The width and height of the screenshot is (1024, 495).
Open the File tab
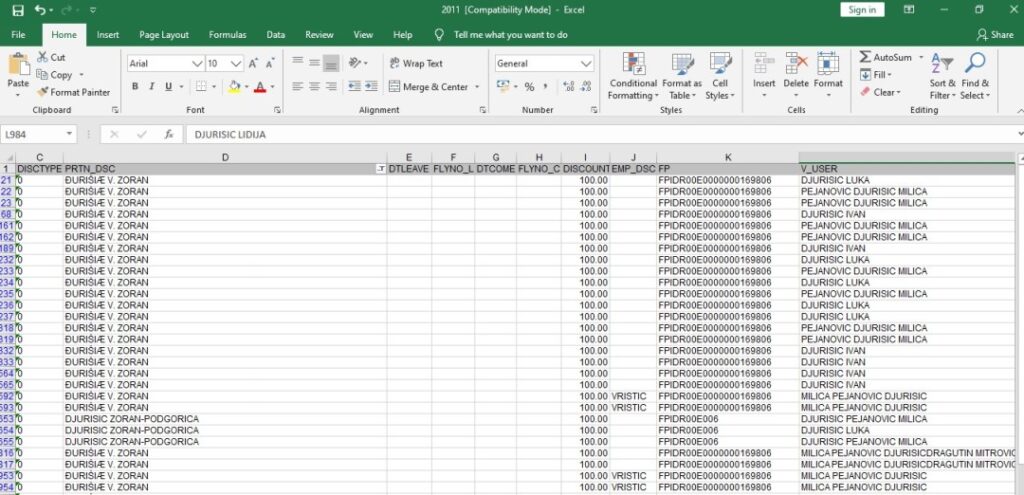(18, 35)
